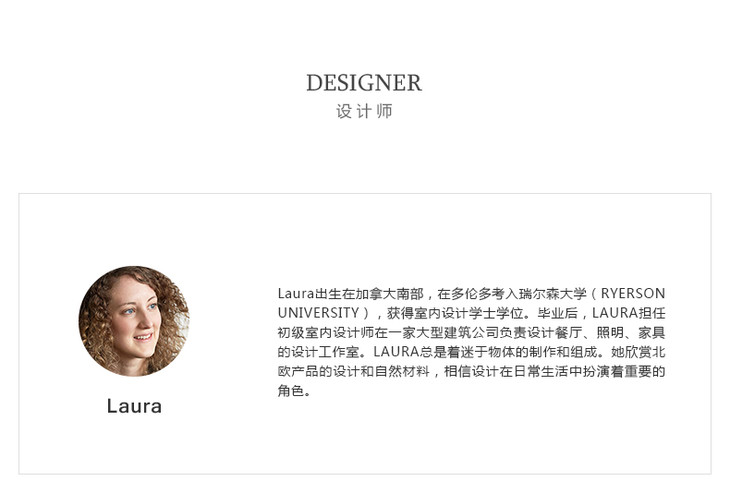The image size is (730, 493).
Task: Click the phrase 欧产品的设计和自然材料
Action: tap(353, 371)
